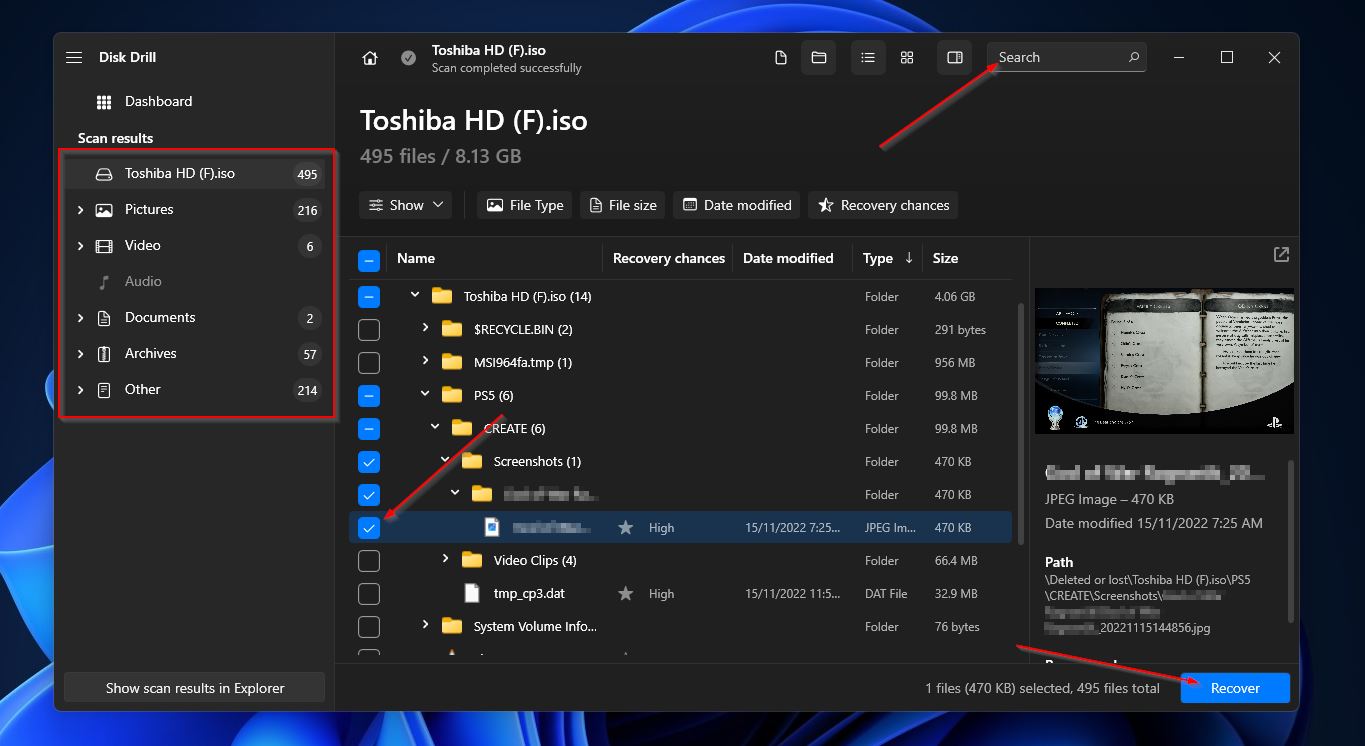Expand the $RECYCLE.BIN (2) folder
The image size is (1365, 746).
(425, 328)
